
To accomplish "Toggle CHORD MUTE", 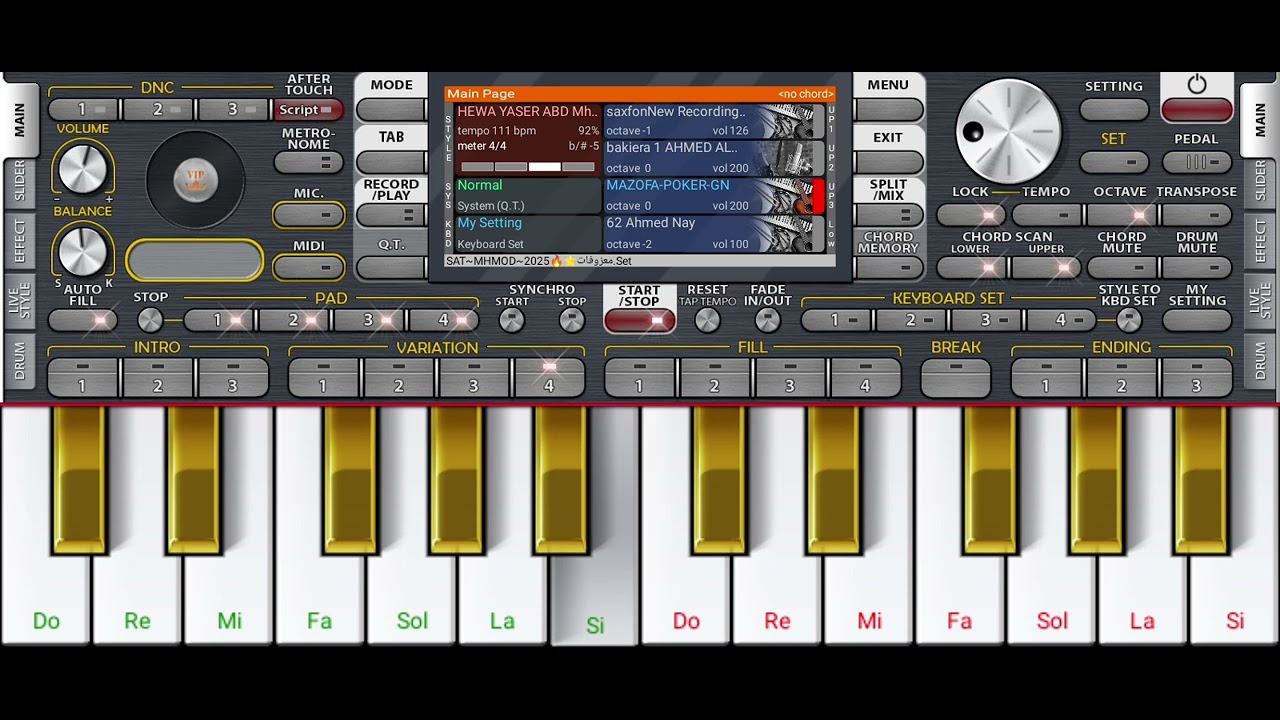I will tap(1121, 267).
